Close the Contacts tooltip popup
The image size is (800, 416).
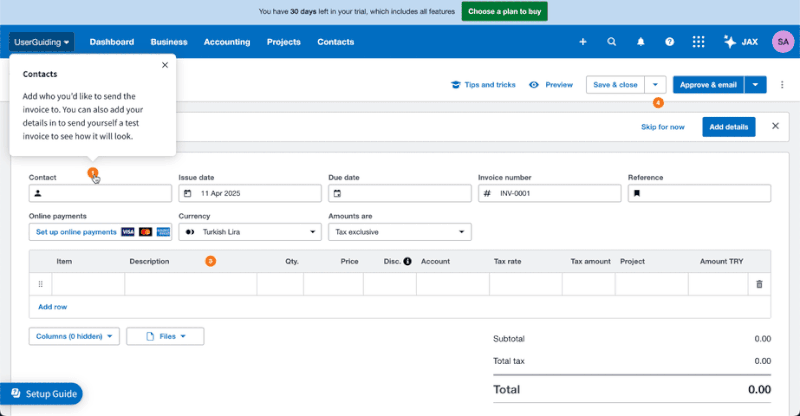(x=165, y=65)
